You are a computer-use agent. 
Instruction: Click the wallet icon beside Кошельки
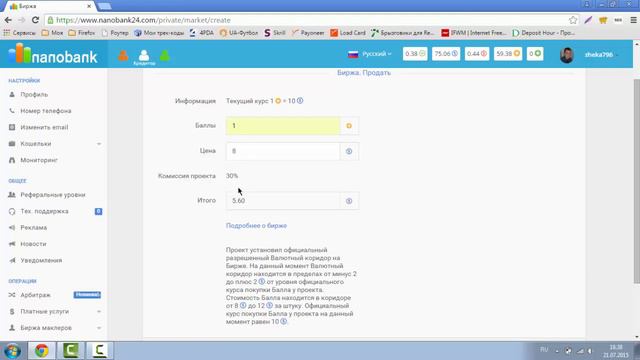(x=12, y=144)
